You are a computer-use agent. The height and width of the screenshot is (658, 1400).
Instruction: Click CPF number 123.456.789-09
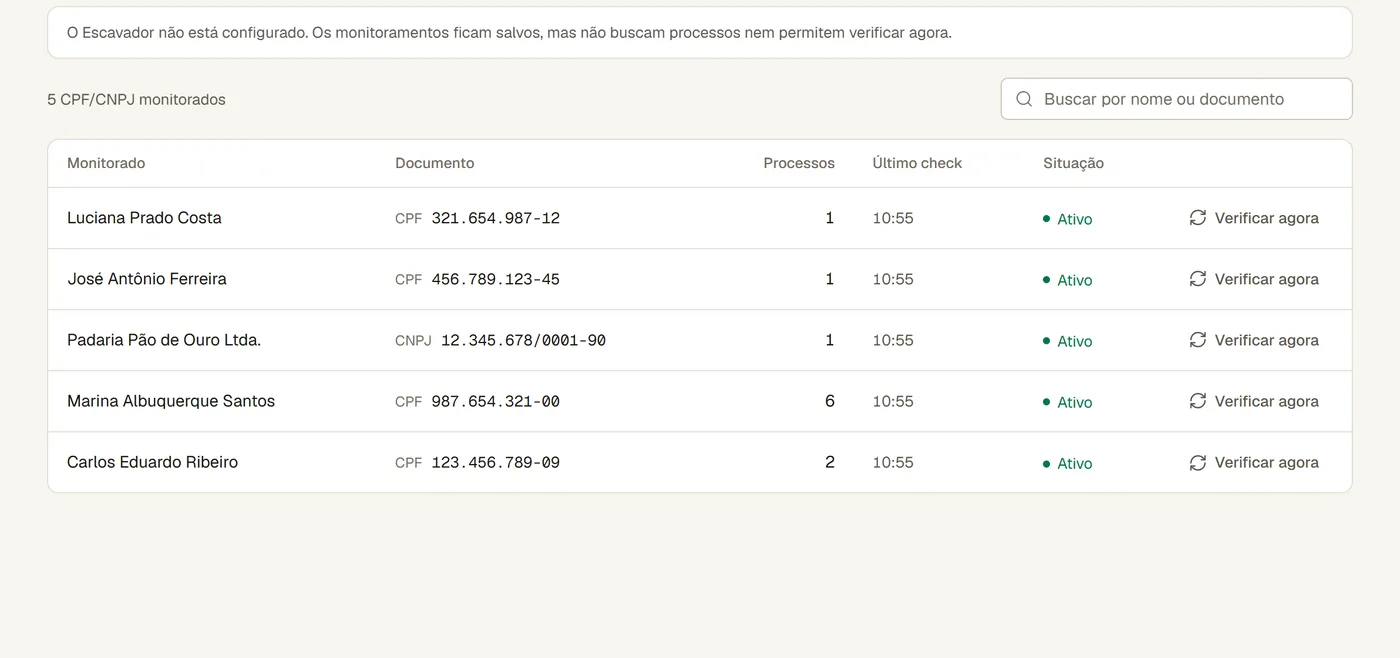point(495,462)
